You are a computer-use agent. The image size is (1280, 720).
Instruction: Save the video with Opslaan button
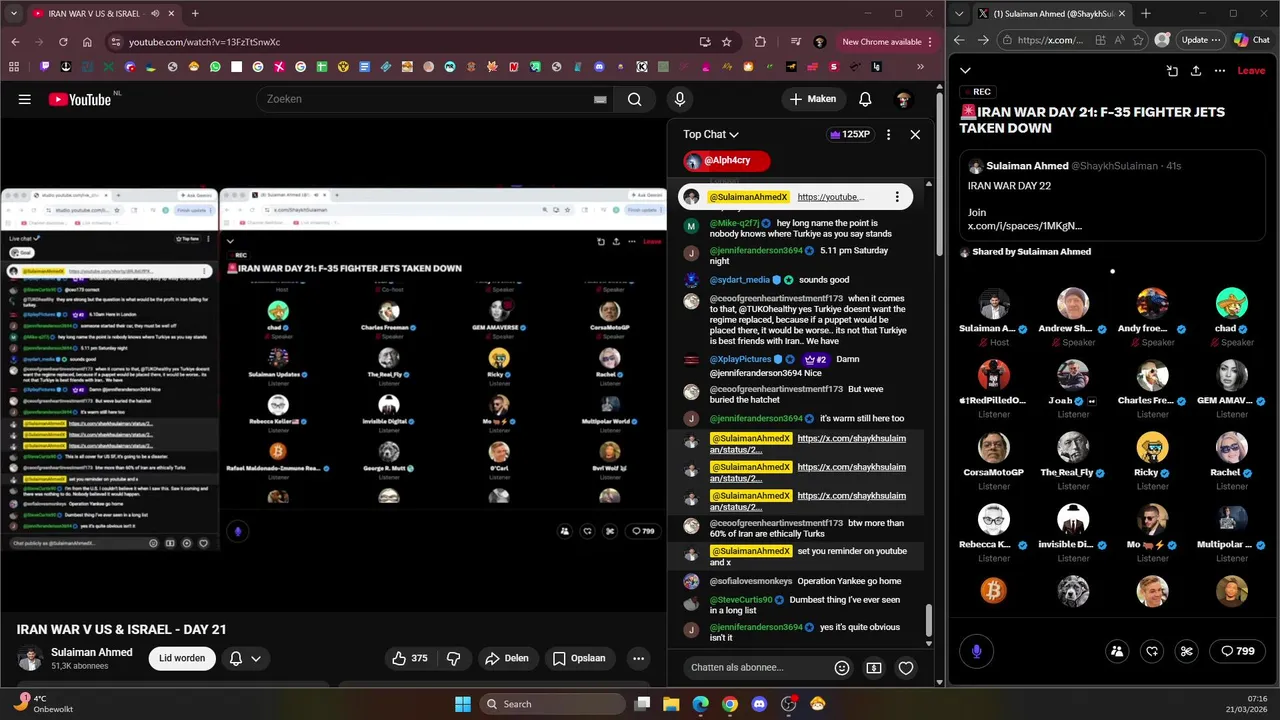[x=579, y=658]
